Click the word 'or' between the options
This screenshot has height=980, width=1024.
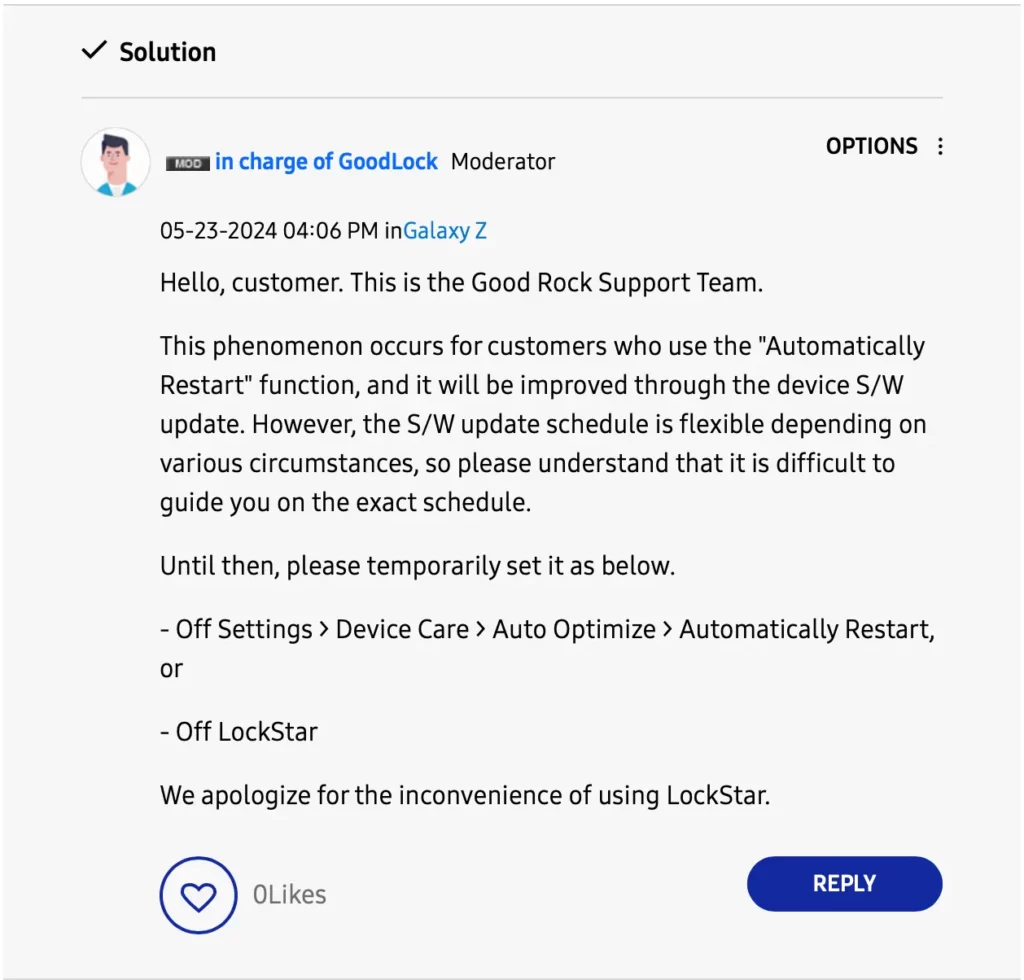(172, 670)
